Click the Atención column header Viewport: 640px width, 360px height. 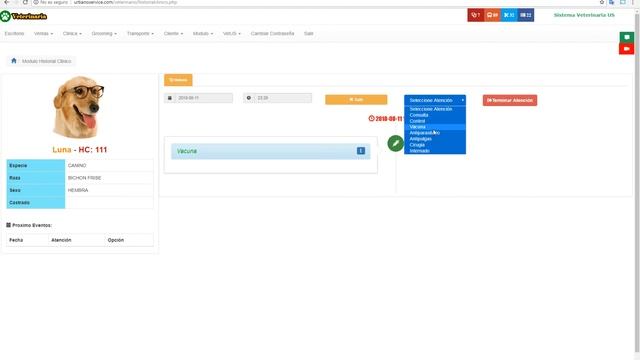coord(61,240)
